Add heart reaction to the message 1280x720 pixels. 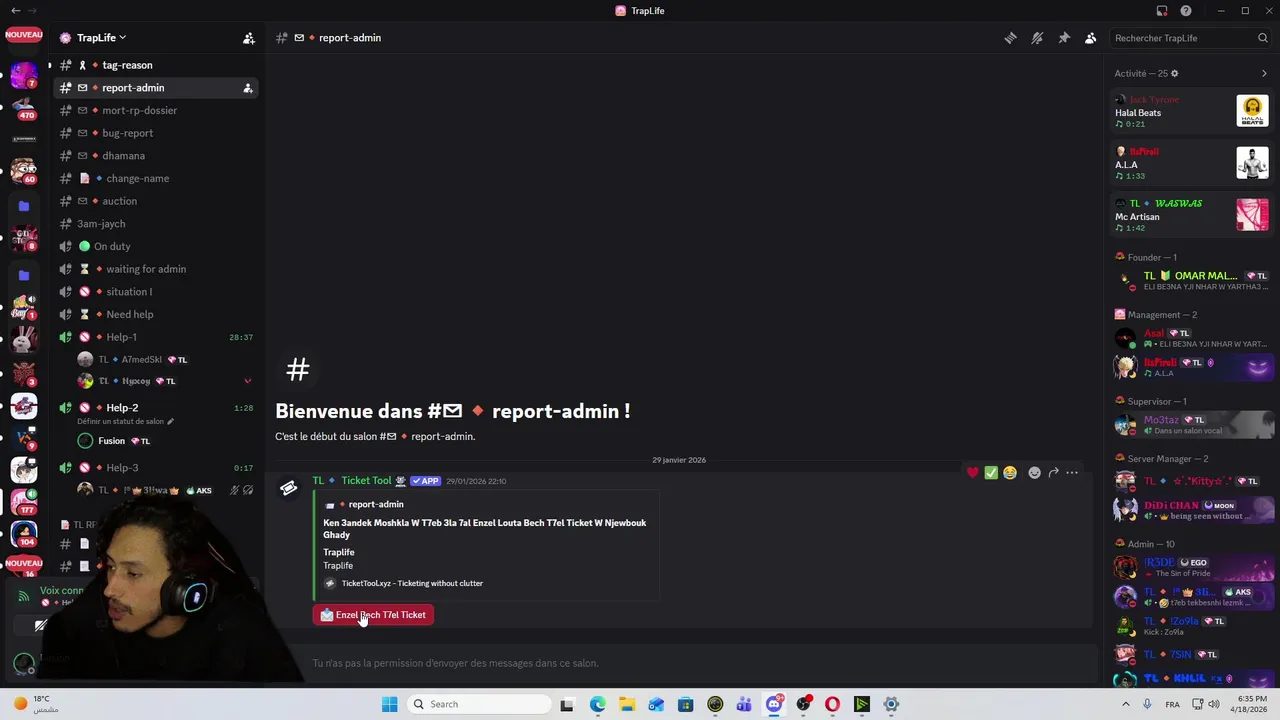[973, 473]
